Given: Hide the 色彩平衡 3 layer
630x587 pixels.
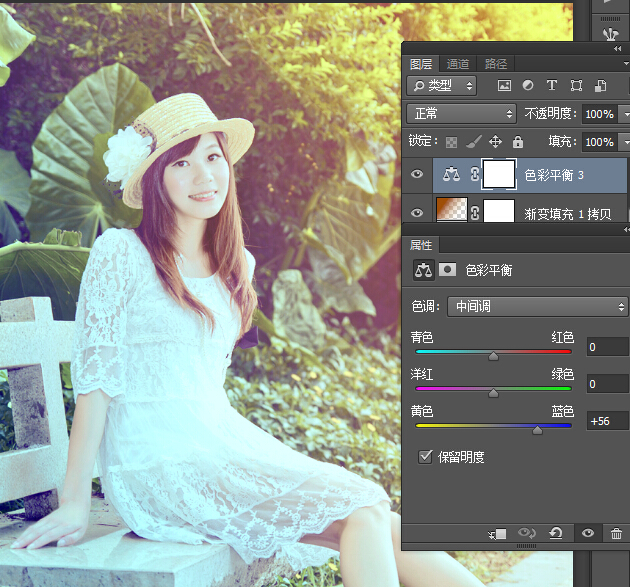Looking at the screenshot, I should pyautogui.click(x=417, y=174).
